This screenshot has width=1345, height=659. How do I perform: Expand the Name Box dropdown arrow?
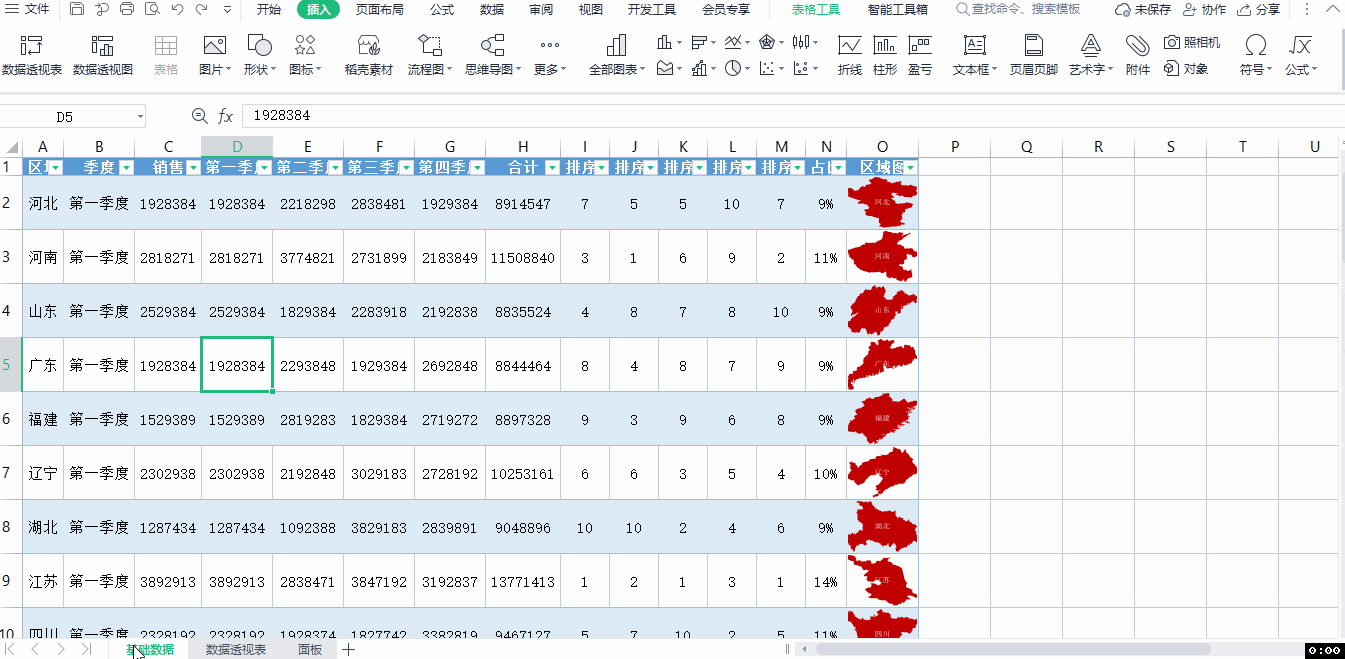tap(138, 117)
